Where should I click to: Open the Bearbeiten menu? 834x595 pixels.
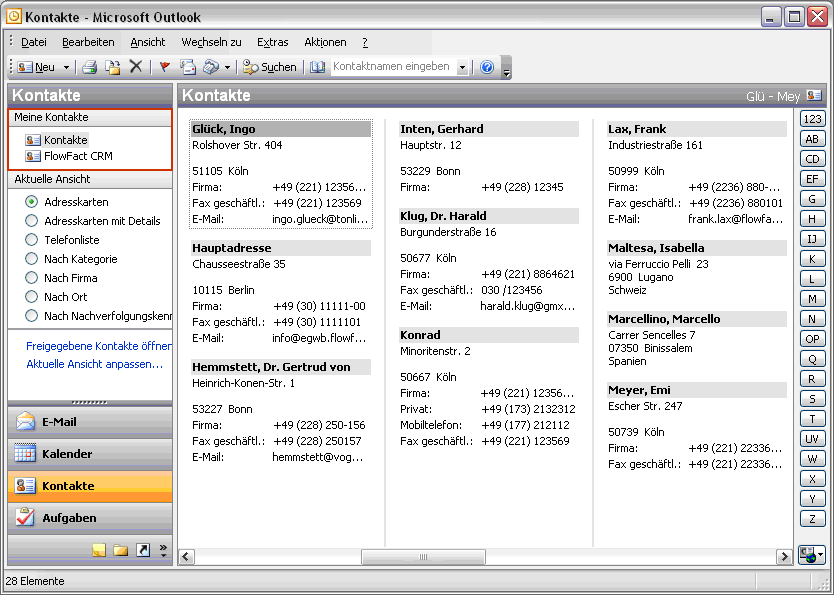coord(88,42)
